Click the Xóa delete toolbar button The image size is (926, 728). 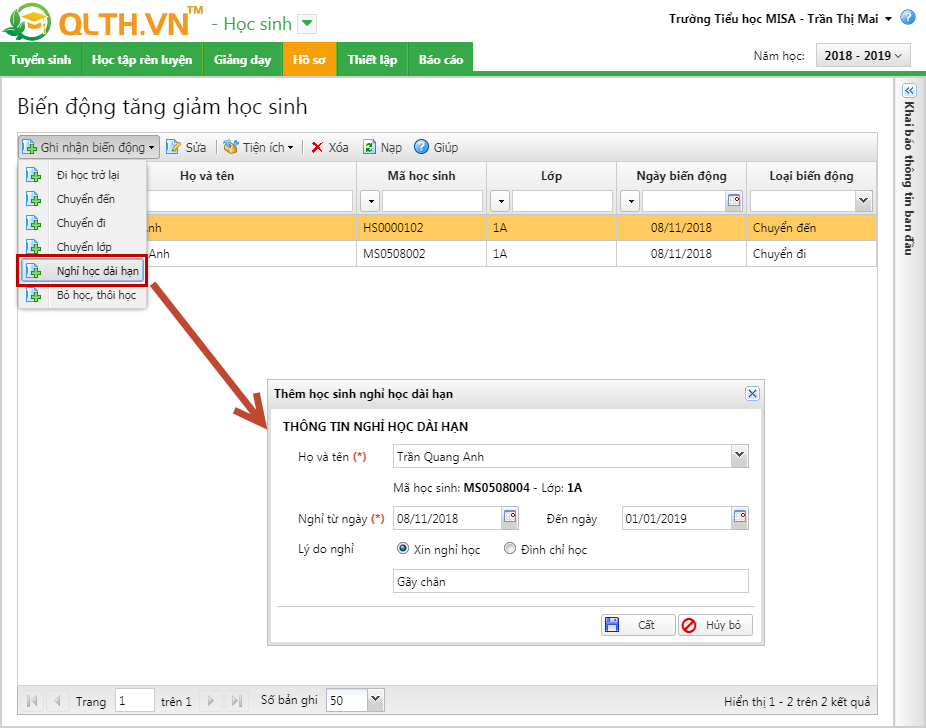(x=330, y=147)
